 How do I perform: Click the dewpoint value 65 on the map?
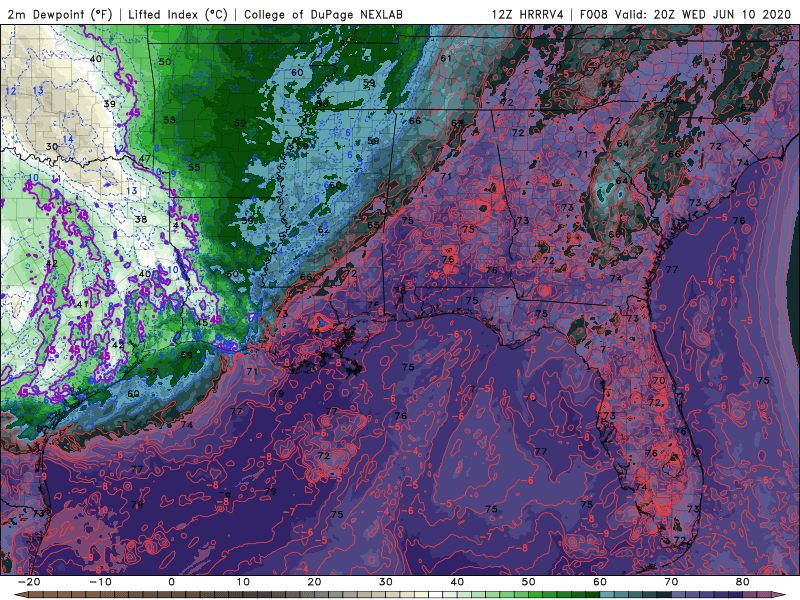pyautogui.click(x=373, y=225)
